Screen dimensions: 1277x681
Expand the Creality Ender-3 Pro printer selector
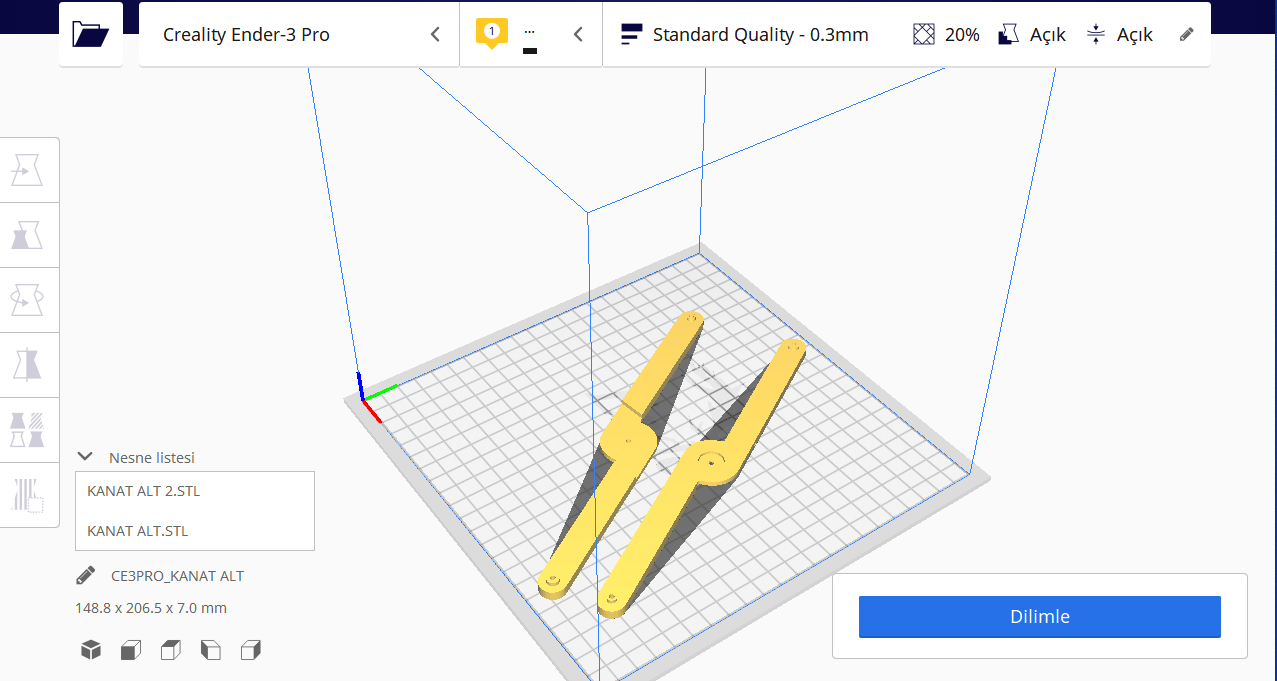point(435,34)
